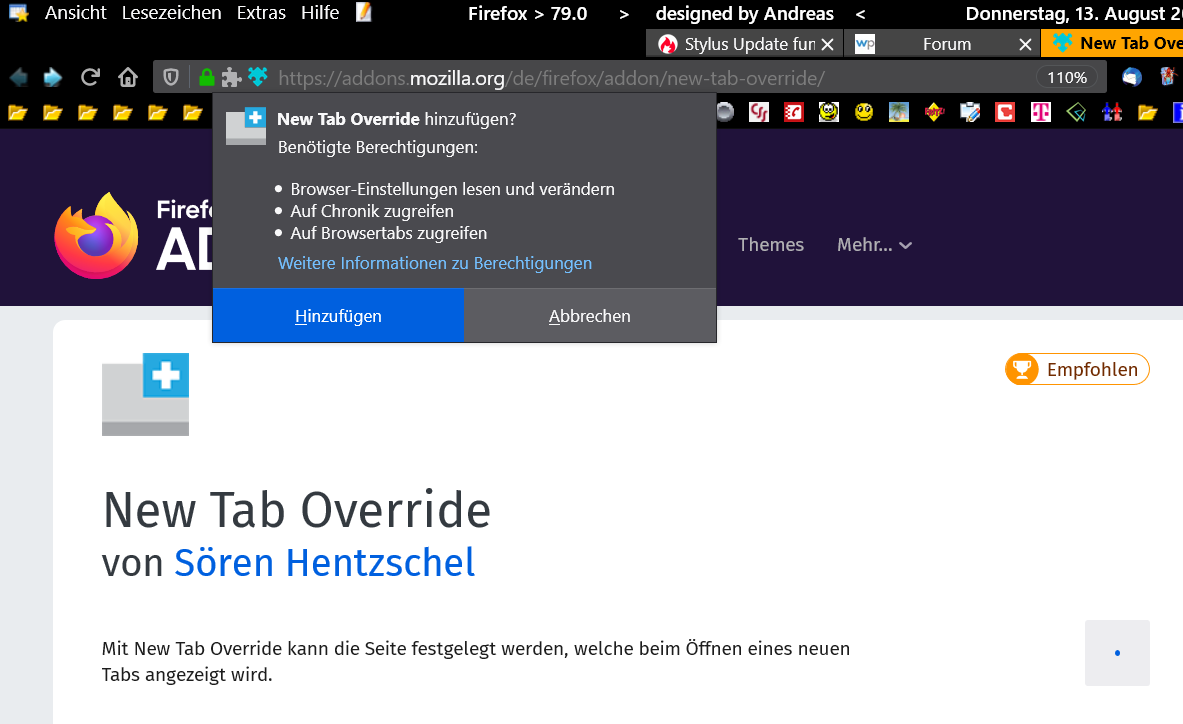Open author Sören Hentzschel's profile

(x=324, y=563)
